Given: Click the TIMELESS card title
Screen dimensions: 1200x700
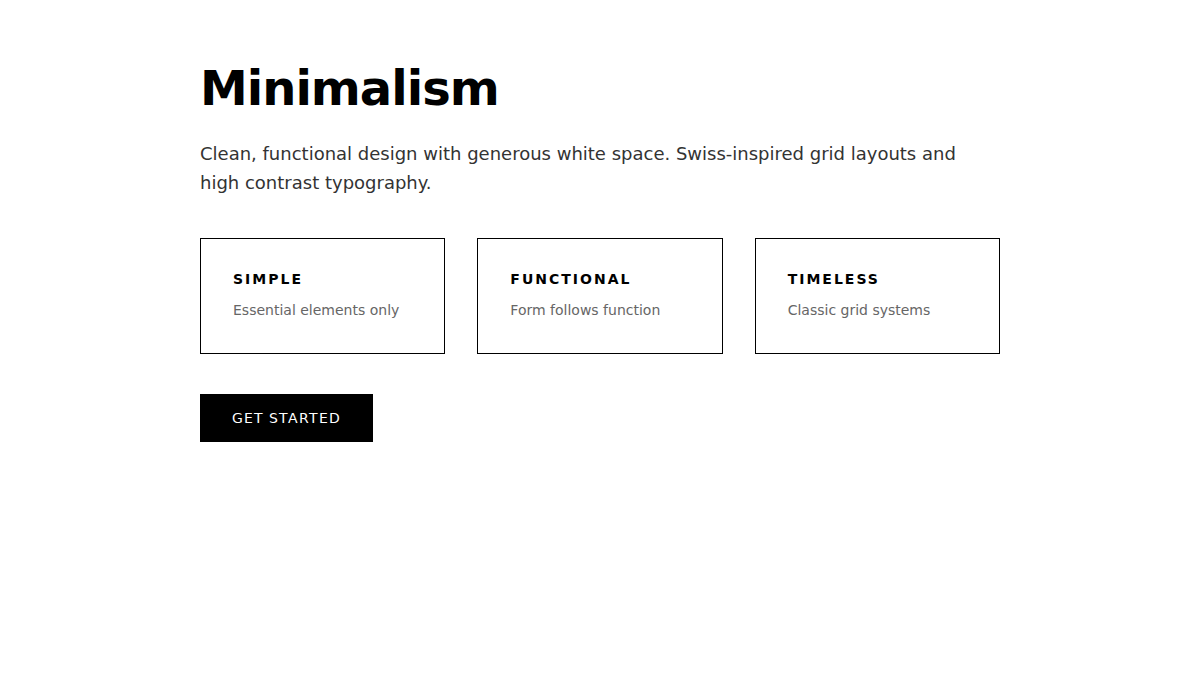Looking at the screenshot, I should pos(833,279).
